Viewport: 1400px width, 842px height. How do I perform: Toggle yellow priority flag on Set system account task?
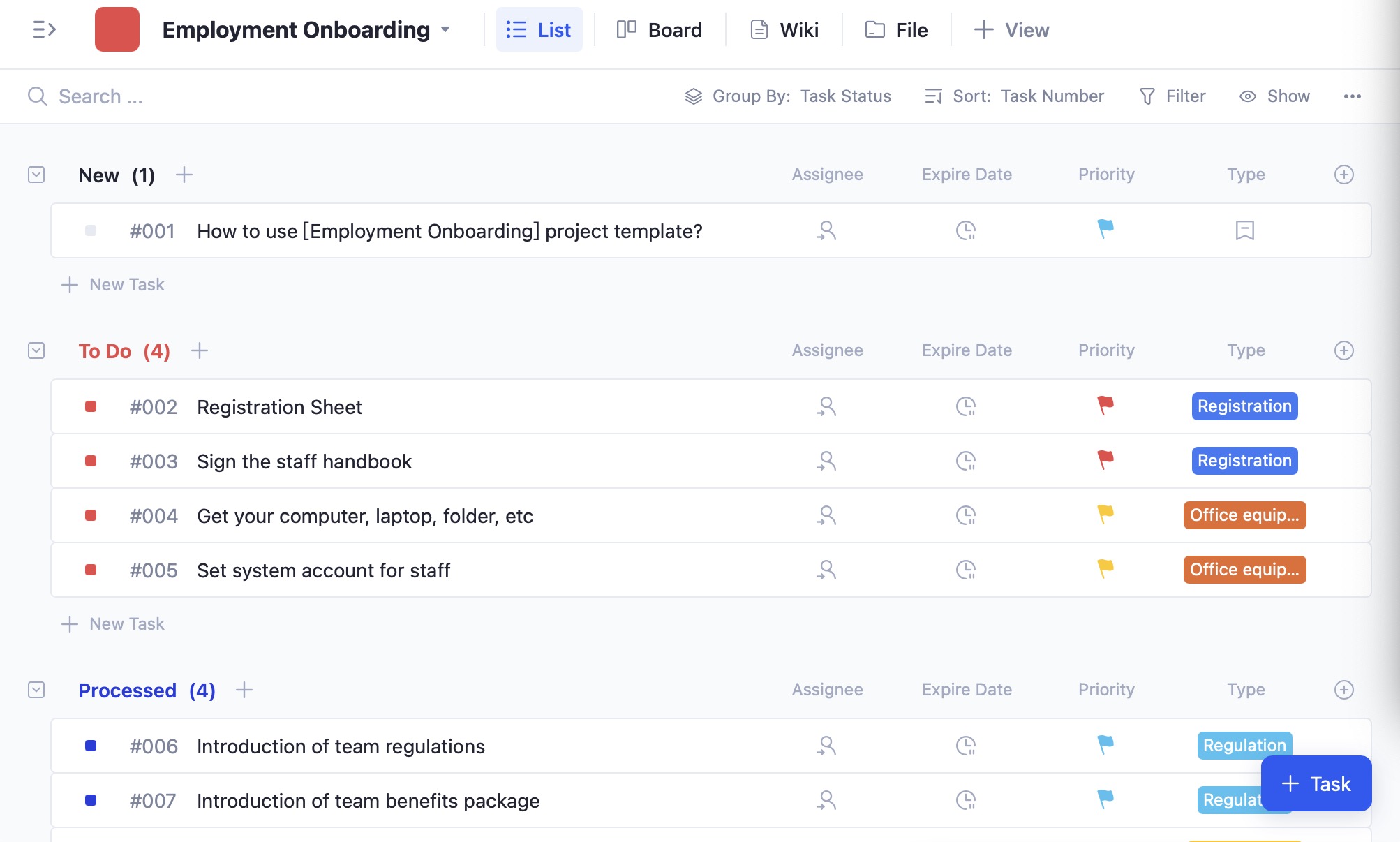click(x=1105, y=570)
